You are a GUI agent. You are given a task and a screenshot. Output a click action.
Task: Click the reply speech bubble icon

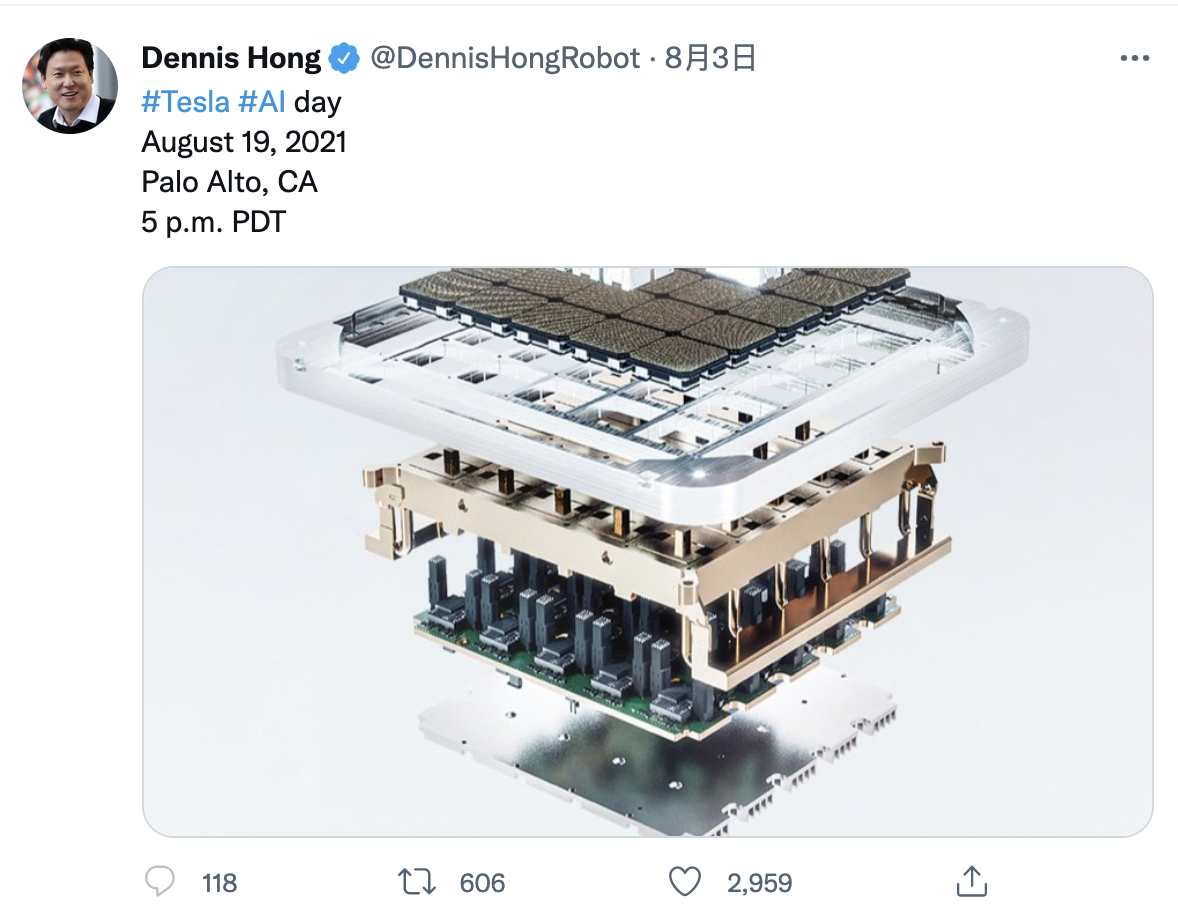click(x=159, y=881)
